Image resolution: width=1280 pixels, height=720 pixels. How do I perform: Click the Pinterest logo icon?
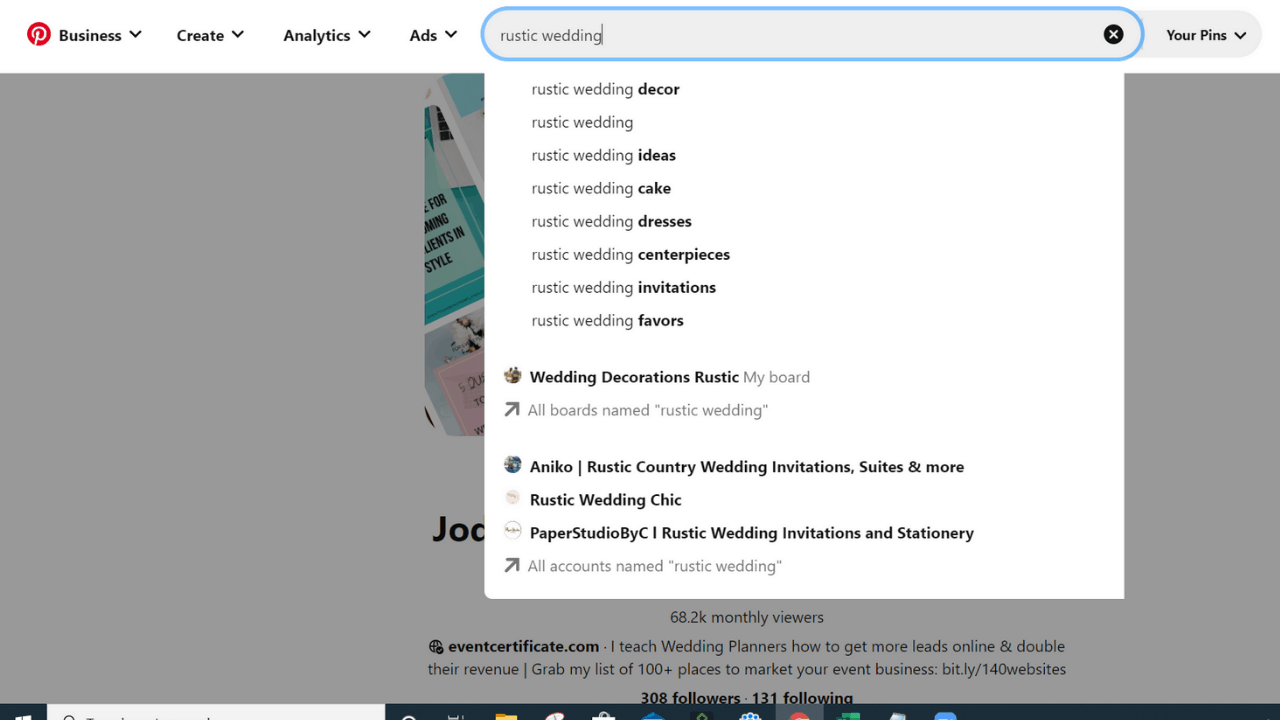point(39,35)
